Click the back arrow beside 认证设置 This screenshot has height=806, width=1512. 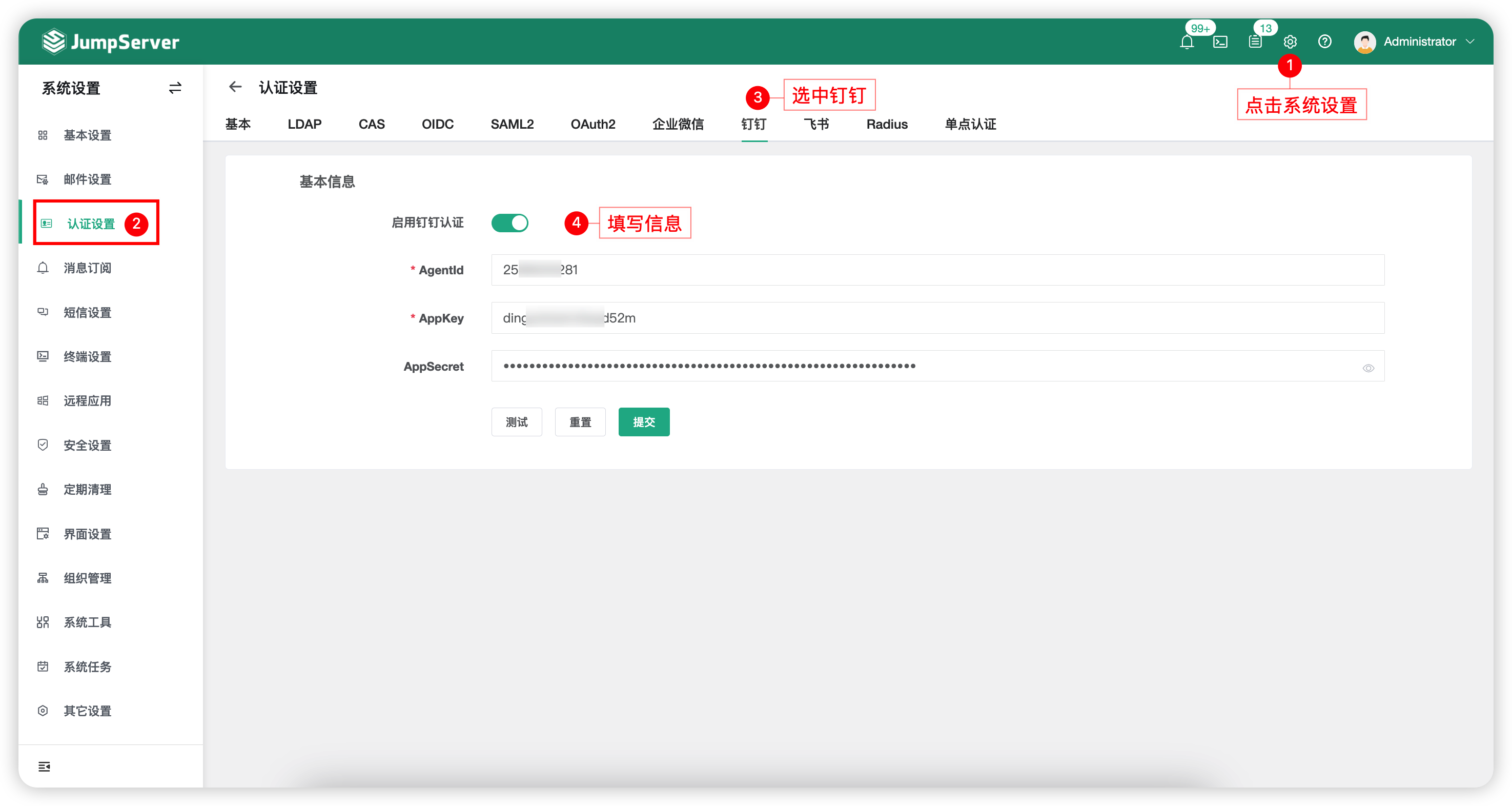point(235,87)
